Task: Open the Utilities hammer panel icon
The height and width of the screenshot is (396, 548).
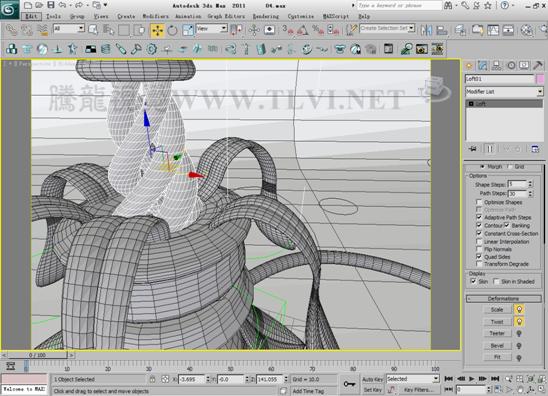Action: point(538,65)
